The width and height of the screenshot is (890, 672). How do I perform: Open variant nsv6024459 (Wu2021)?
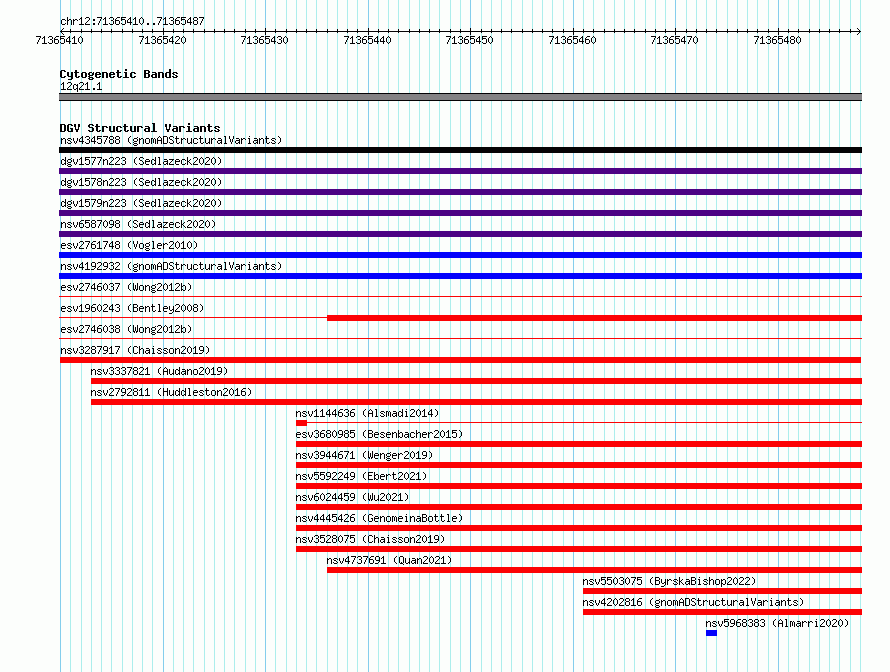pyautogui.click(x=352, y=497)
